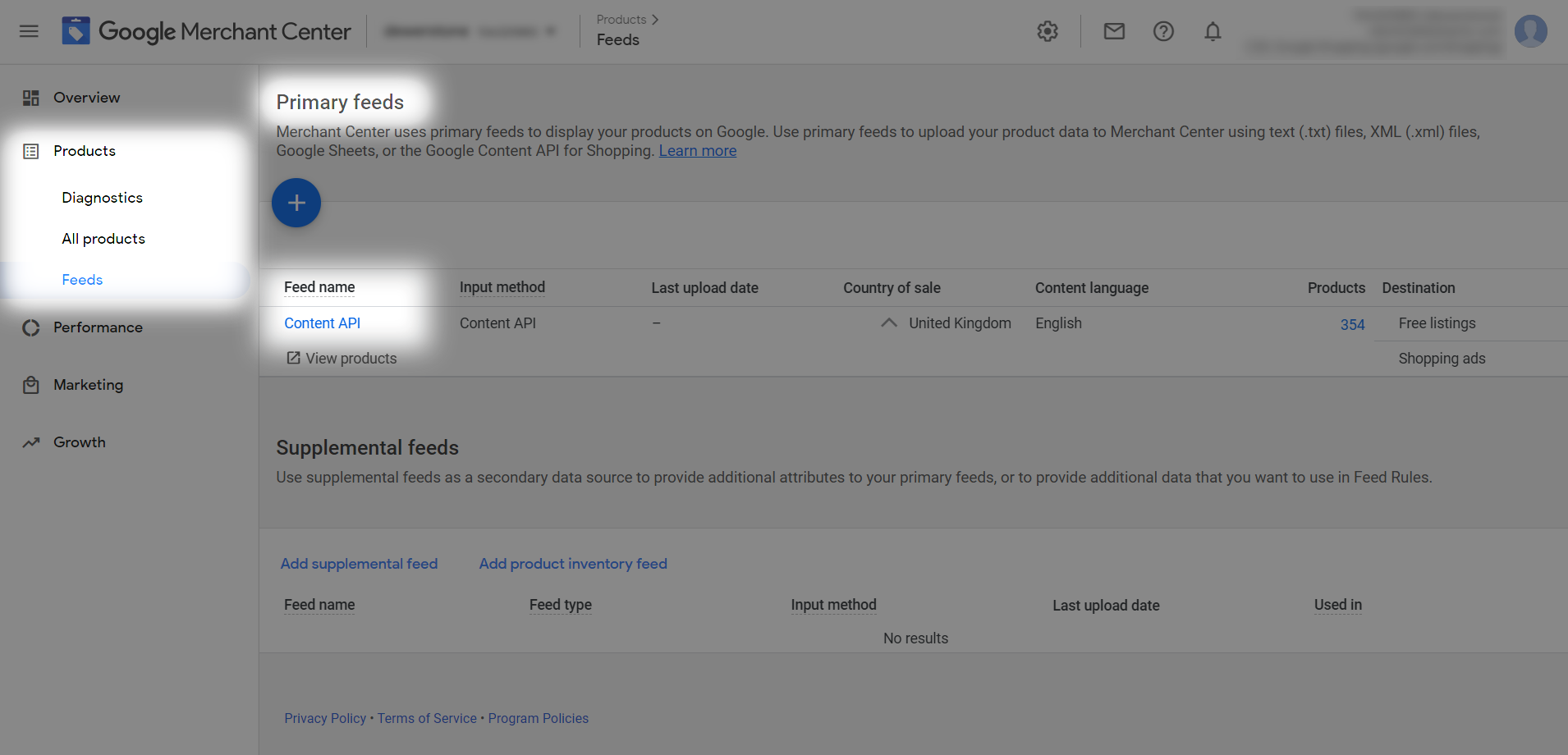Open the Privacy Policy link

[x=325, y=718]
